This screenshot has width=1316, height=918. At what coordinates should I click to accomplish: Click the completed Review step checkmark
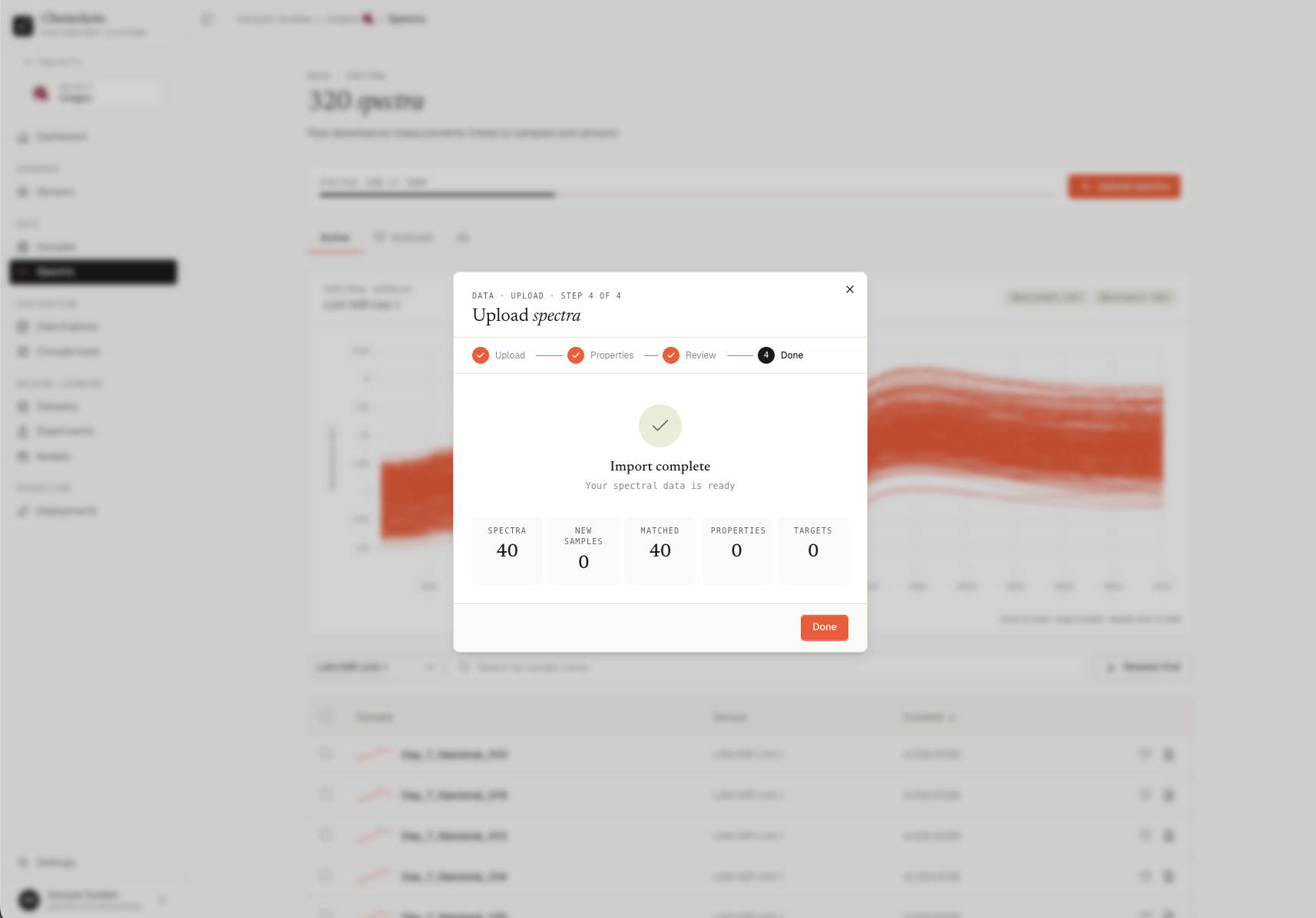coord(671,355)
